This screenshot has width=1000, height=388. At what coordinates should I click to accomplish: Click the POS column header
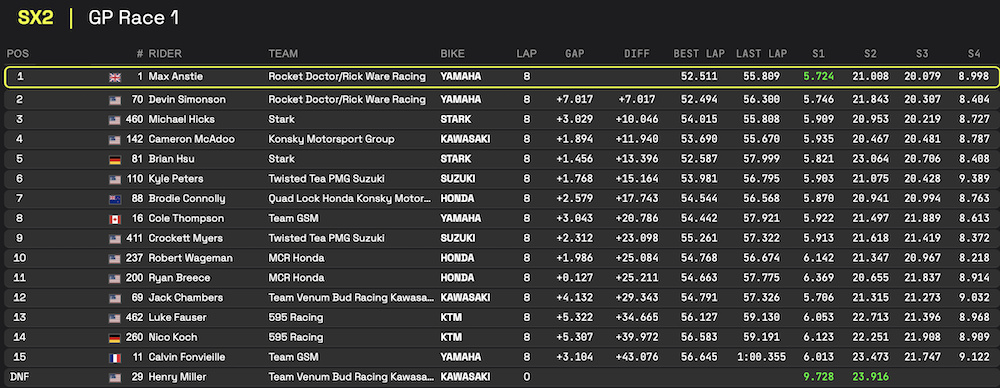pos(17,54)
